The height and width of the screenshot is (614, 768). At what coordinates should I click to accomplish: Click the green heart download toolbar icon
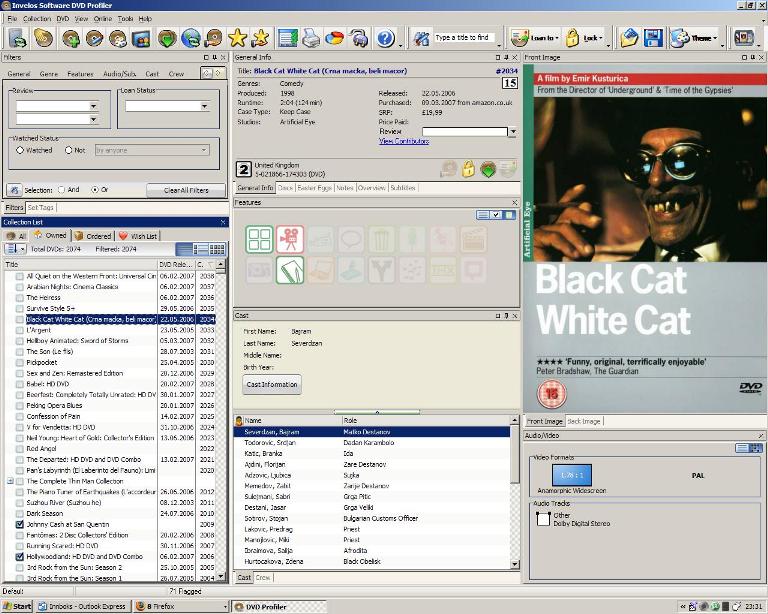[167, 38]
